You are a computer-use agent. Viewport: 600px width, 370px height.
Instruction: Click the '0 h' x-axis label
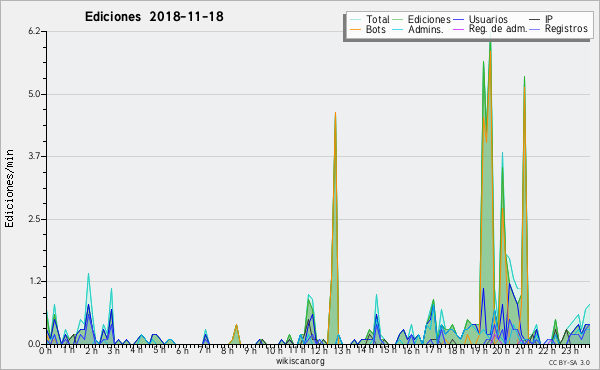tap(45, 350)
